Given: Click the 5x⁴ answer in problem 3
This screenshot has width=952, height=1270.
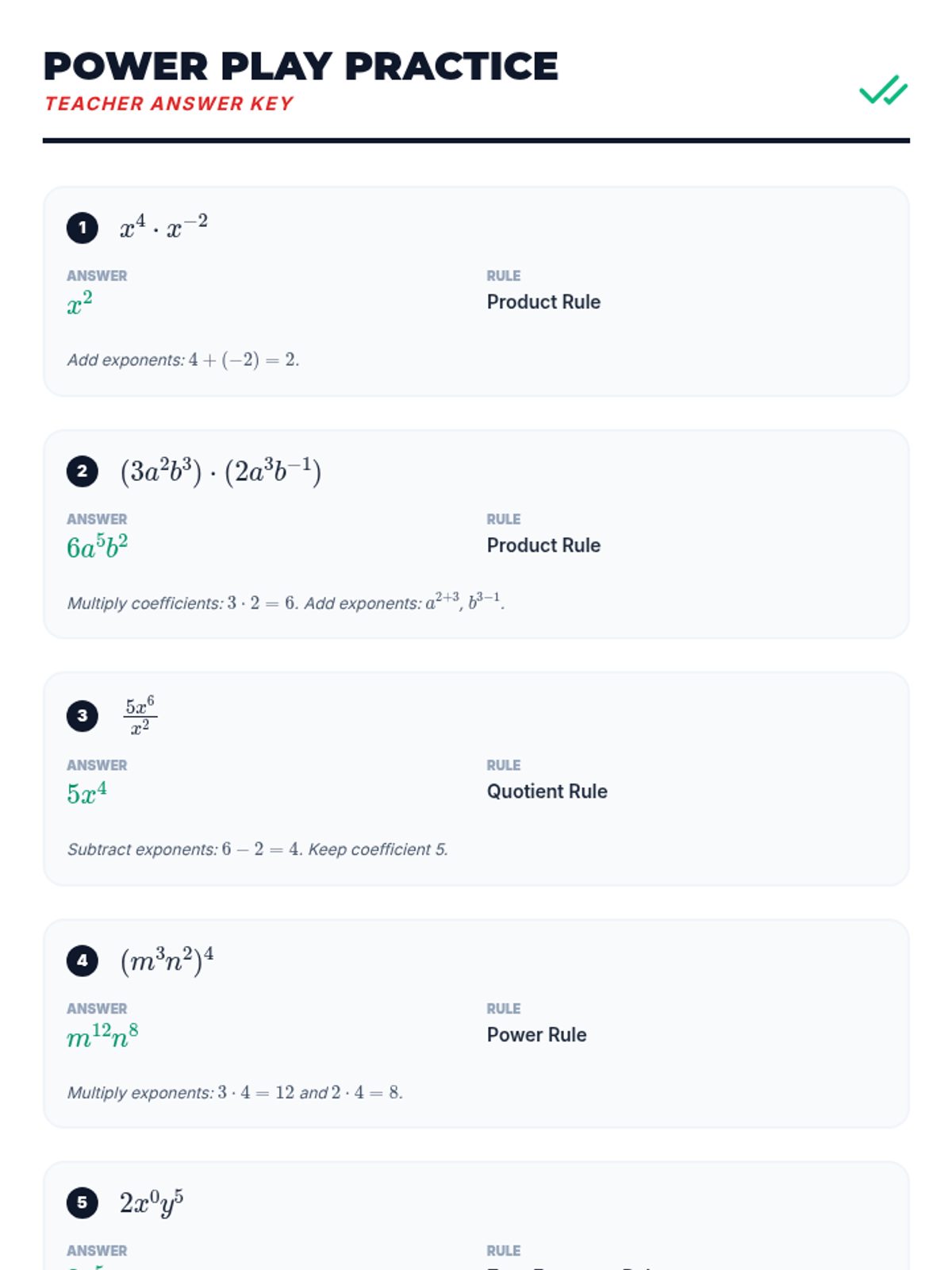Looking at the screenshot, I should [86, 793].
